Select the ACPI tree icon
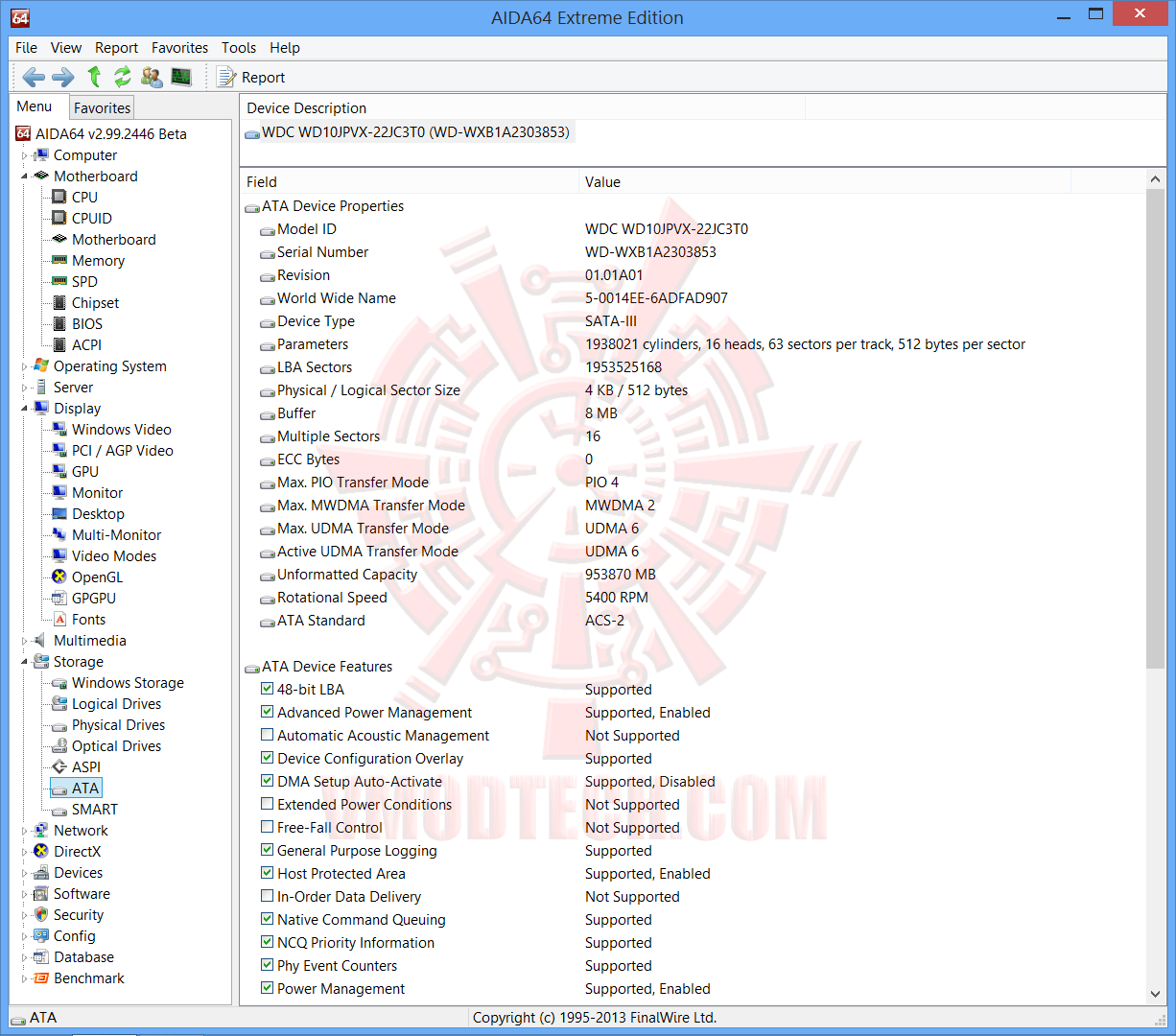This screenshot has height=1036, width=1176. (59, 344)
